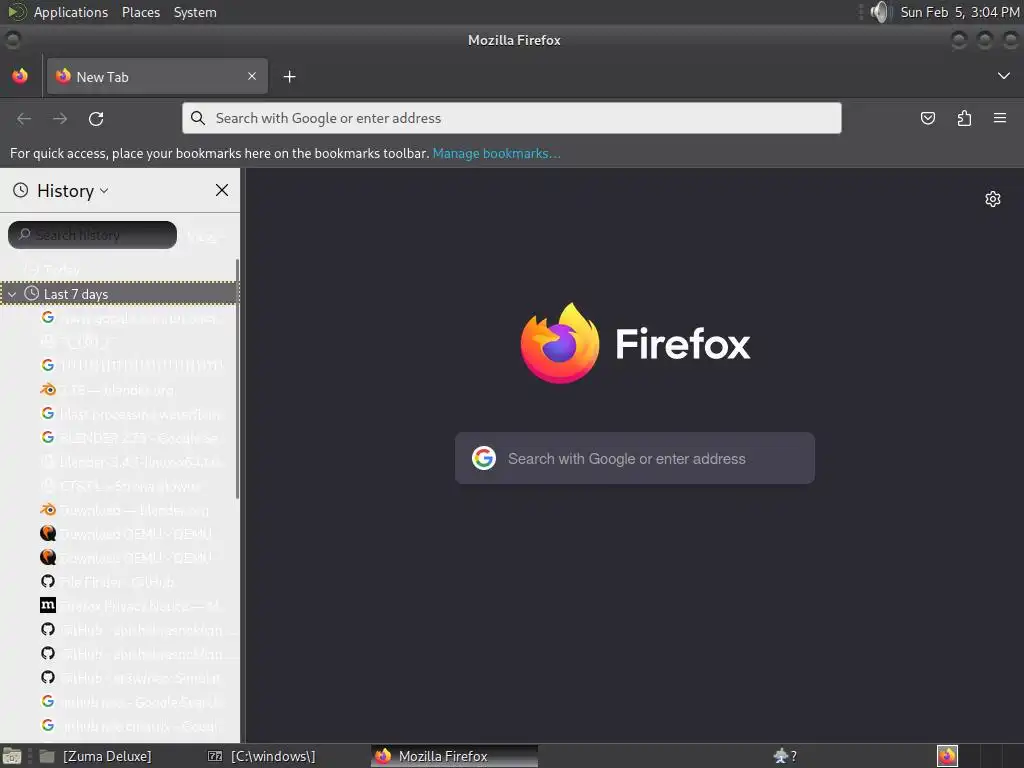
Task: Open 'File Finder · GitHub' history entry
Action: 131,582
